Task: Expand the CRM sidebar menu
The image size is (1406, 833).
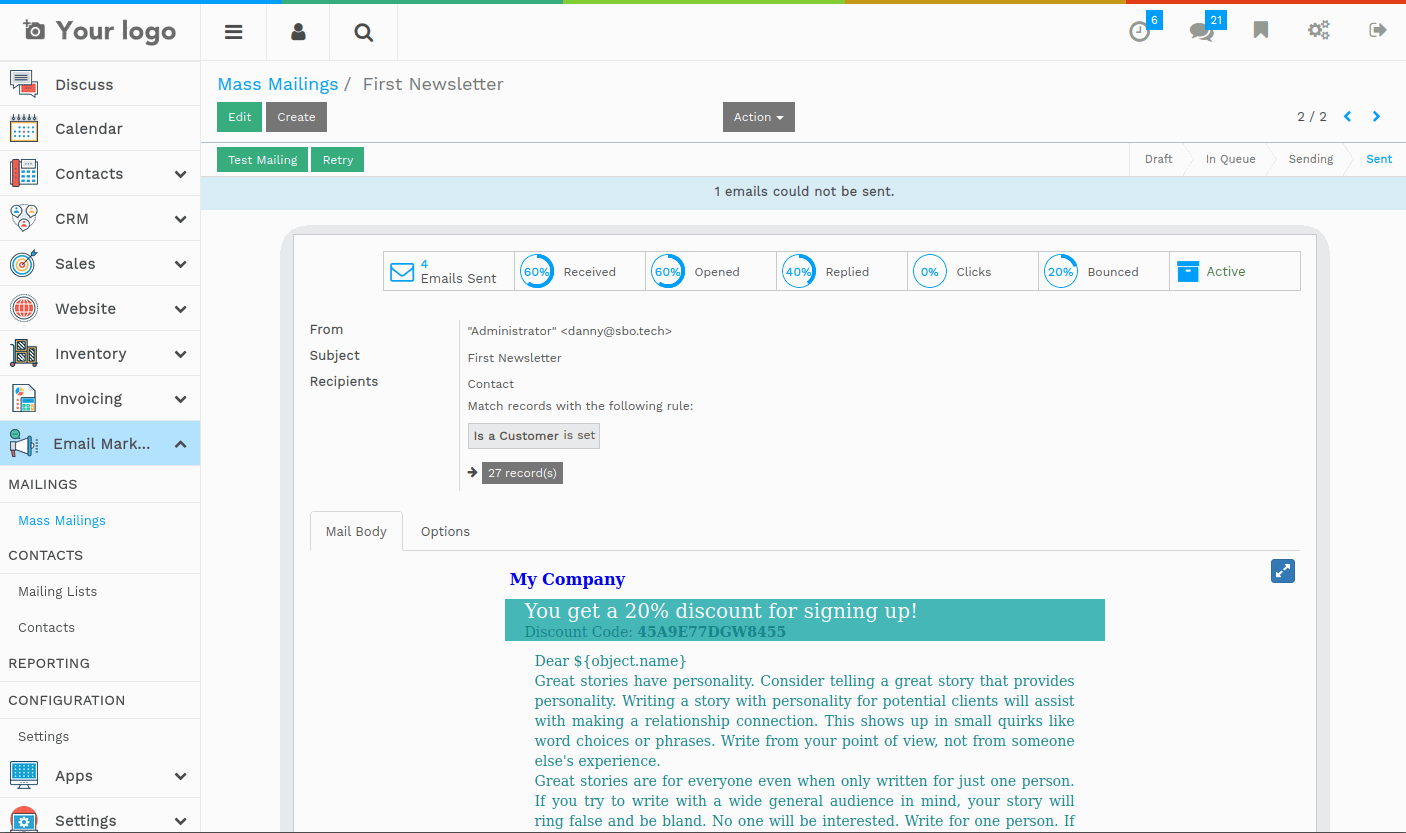Action: tap(100, 219)
